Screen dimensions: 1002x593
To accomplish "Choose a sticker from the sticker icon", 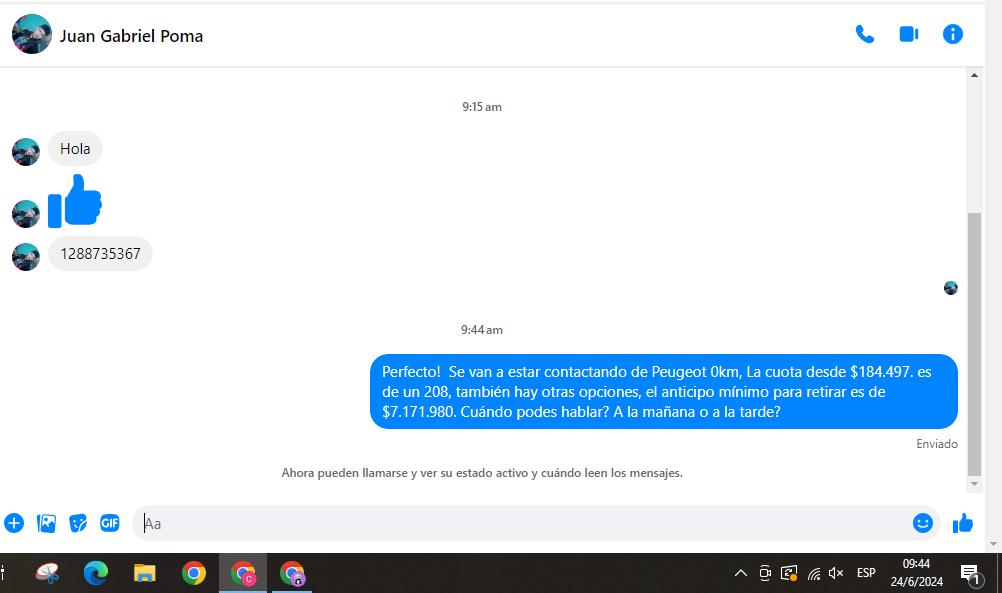I will [x=78, y=523].
